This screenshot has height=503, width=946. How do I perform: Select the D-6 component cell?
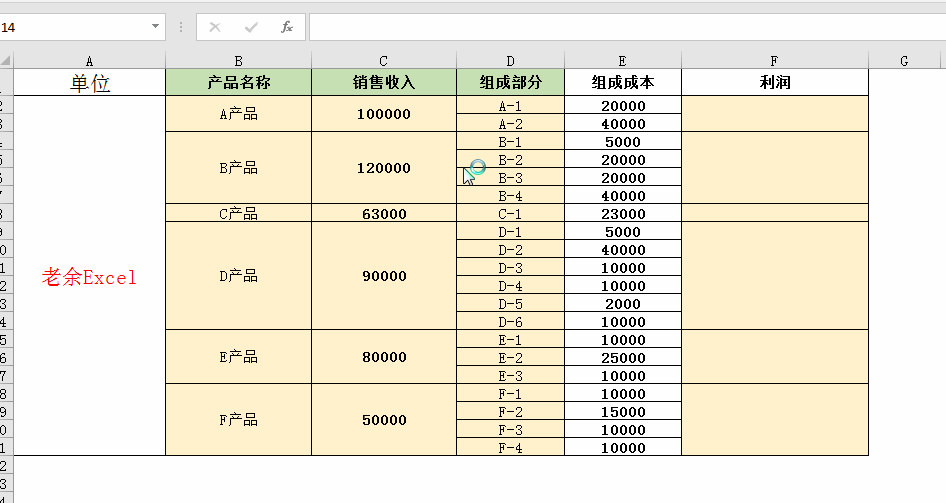point(510,321)
